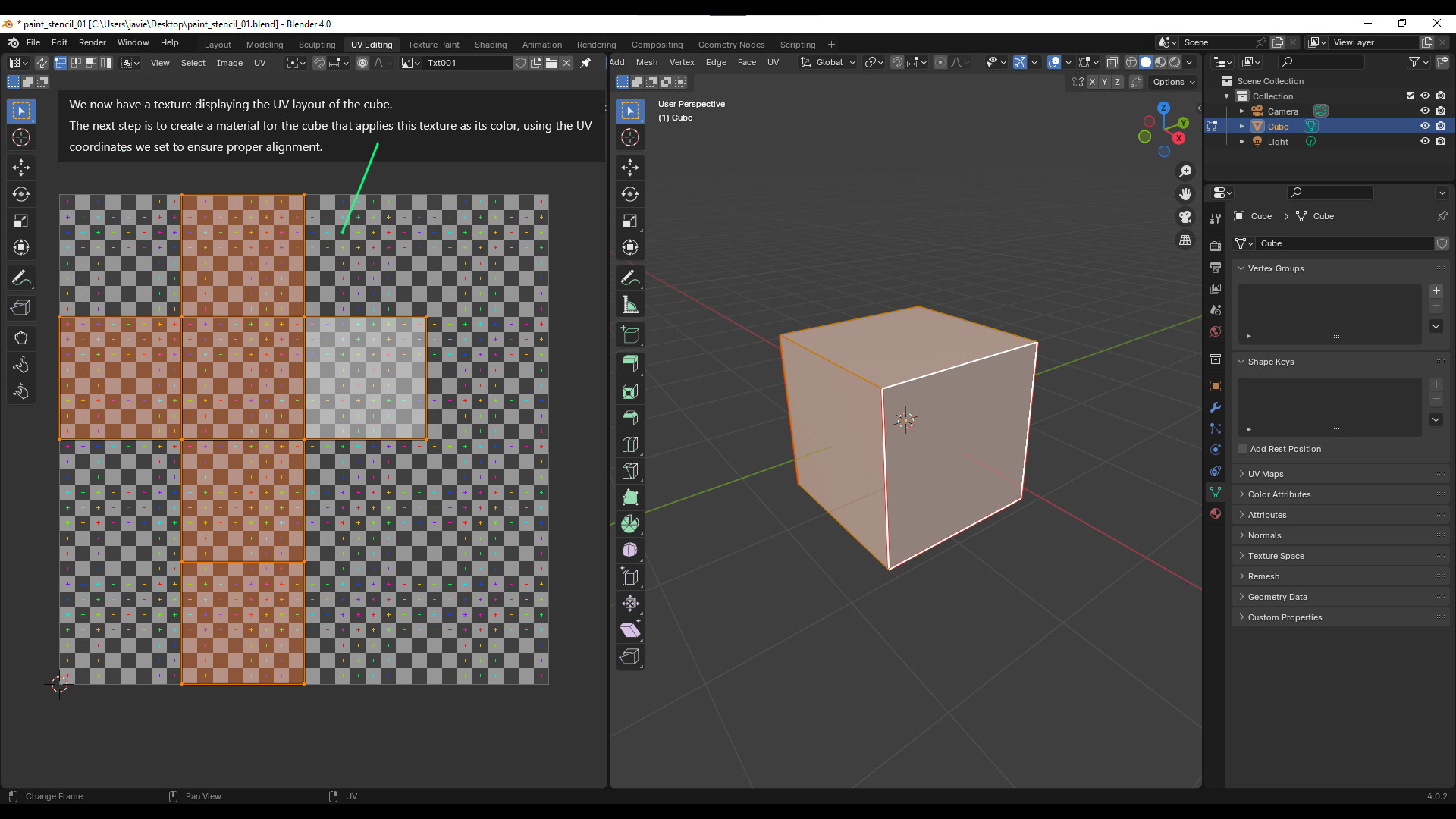Expand the Color Attributes panel
This screenshot has width=1456, height=819.
(1341, 494)
